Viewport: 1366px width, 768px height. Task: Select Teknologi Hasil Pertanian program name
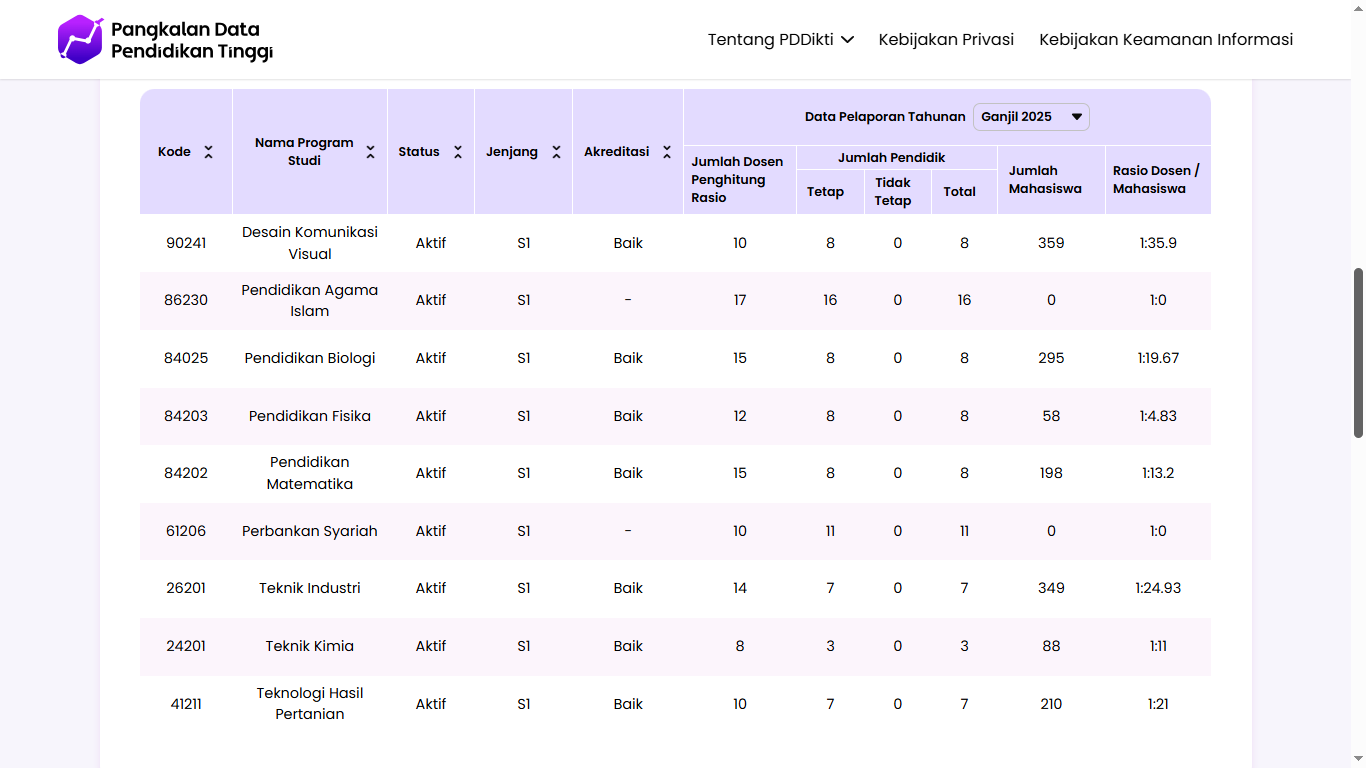pyautogui.click(x=310, y=703)
